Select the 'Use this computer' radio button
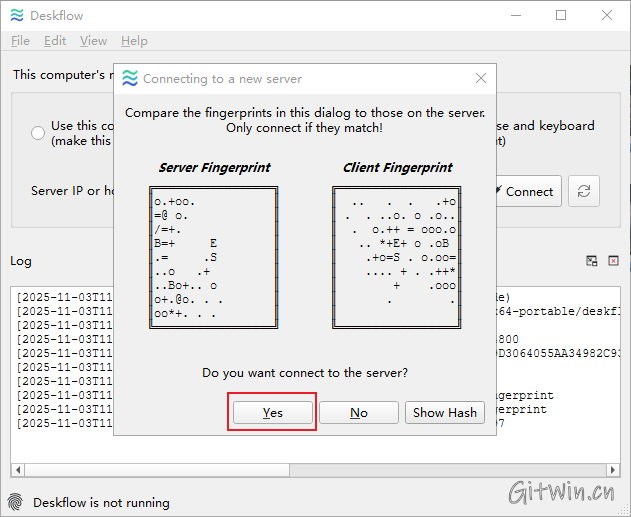The width and height of the screenshot is (631, 517). (38, 133)
